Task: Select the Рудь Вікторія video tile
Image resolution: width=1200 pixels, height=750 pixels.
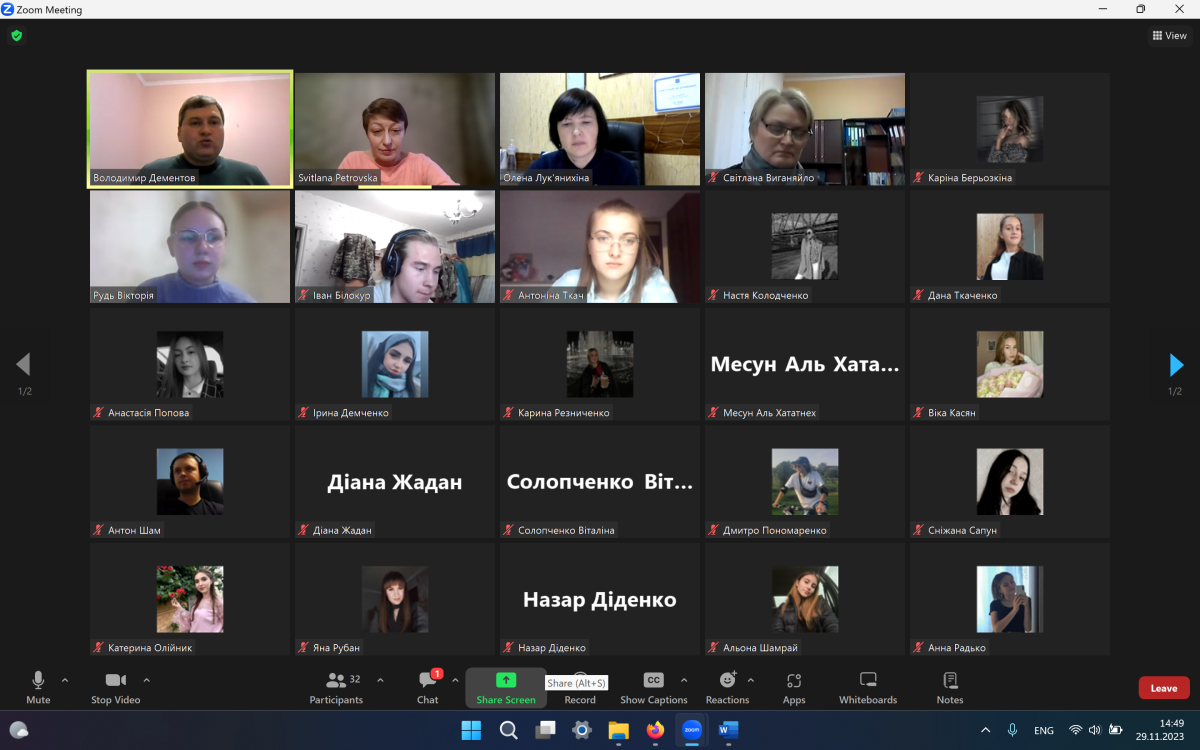Action: [190, 247]
